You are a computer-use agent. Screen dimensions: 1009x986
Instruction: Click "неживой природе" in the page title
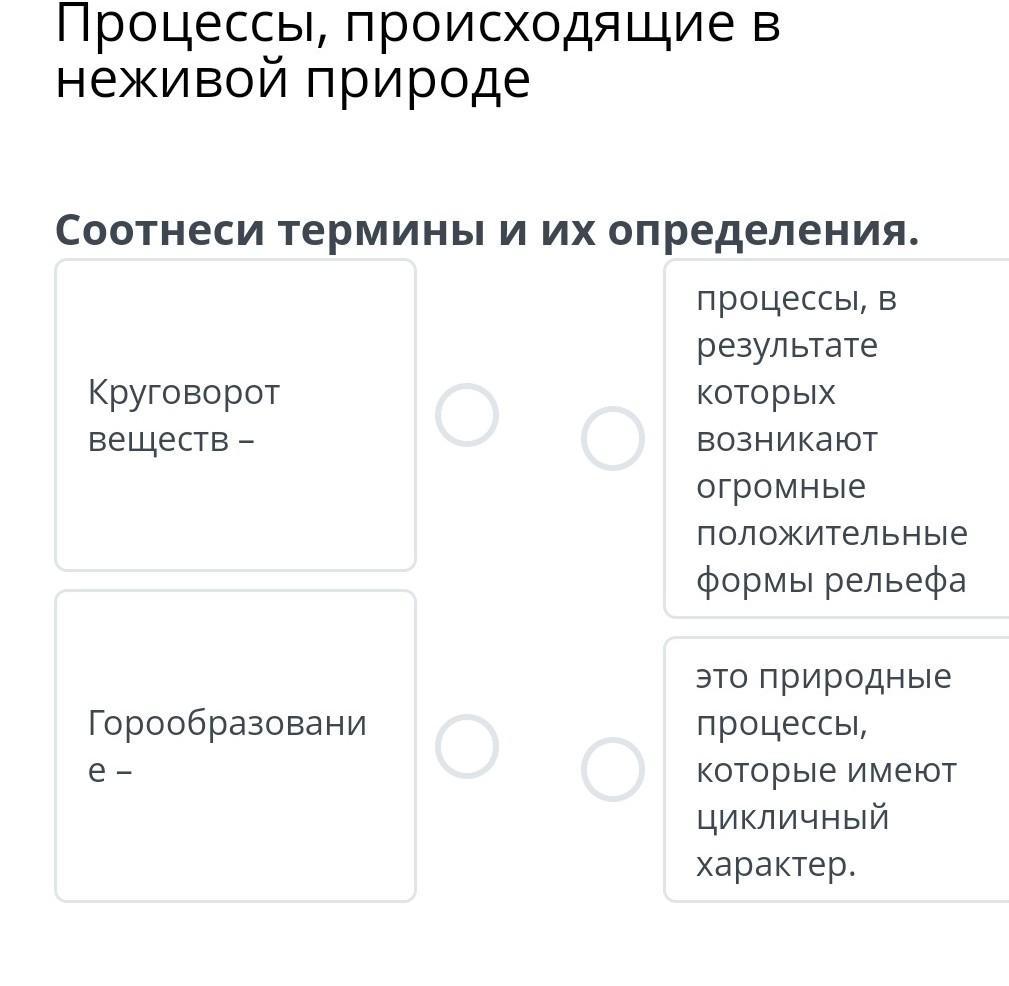(x=293, y=80)
